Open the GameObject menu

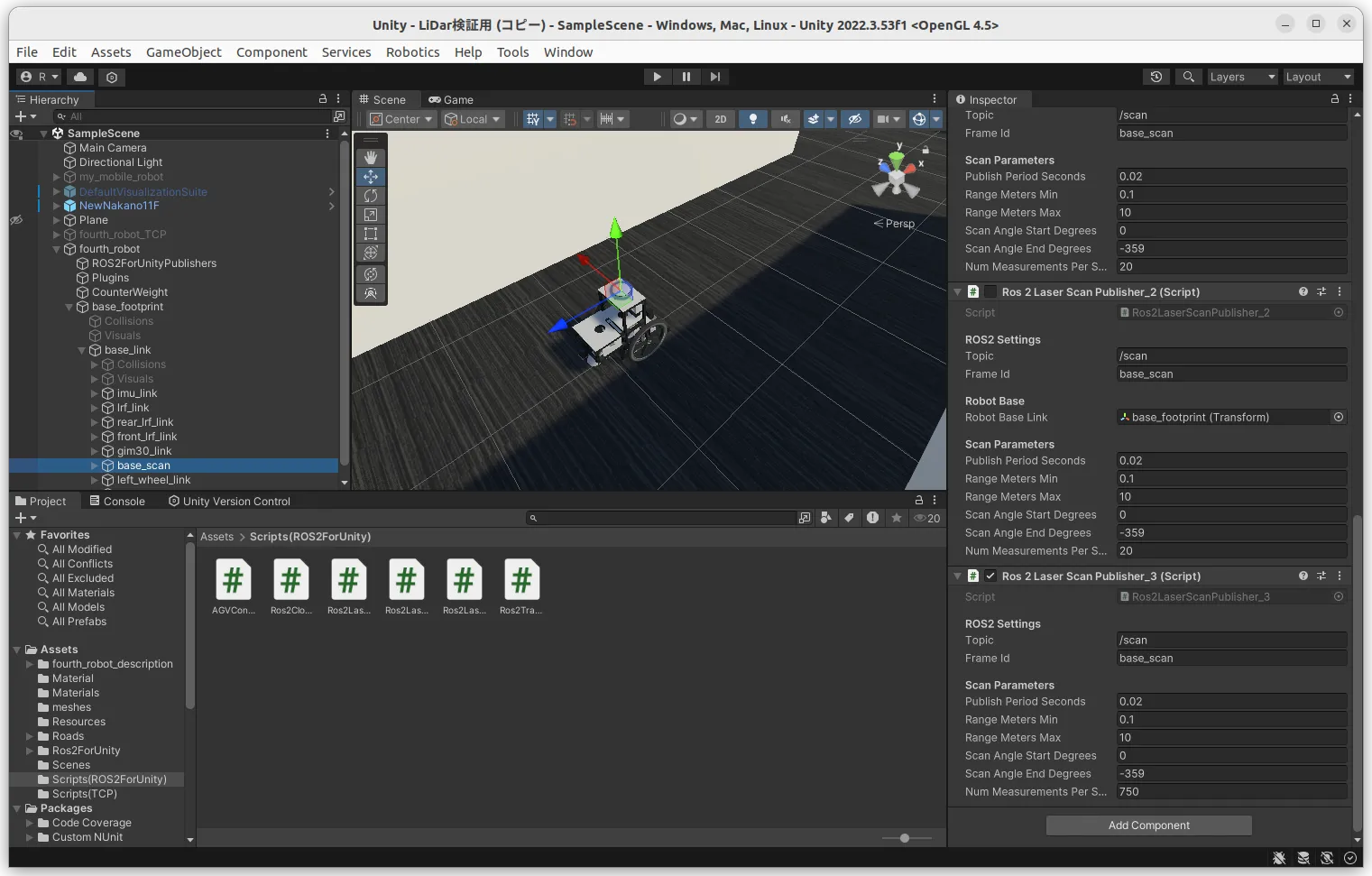[x=183, y=51]
